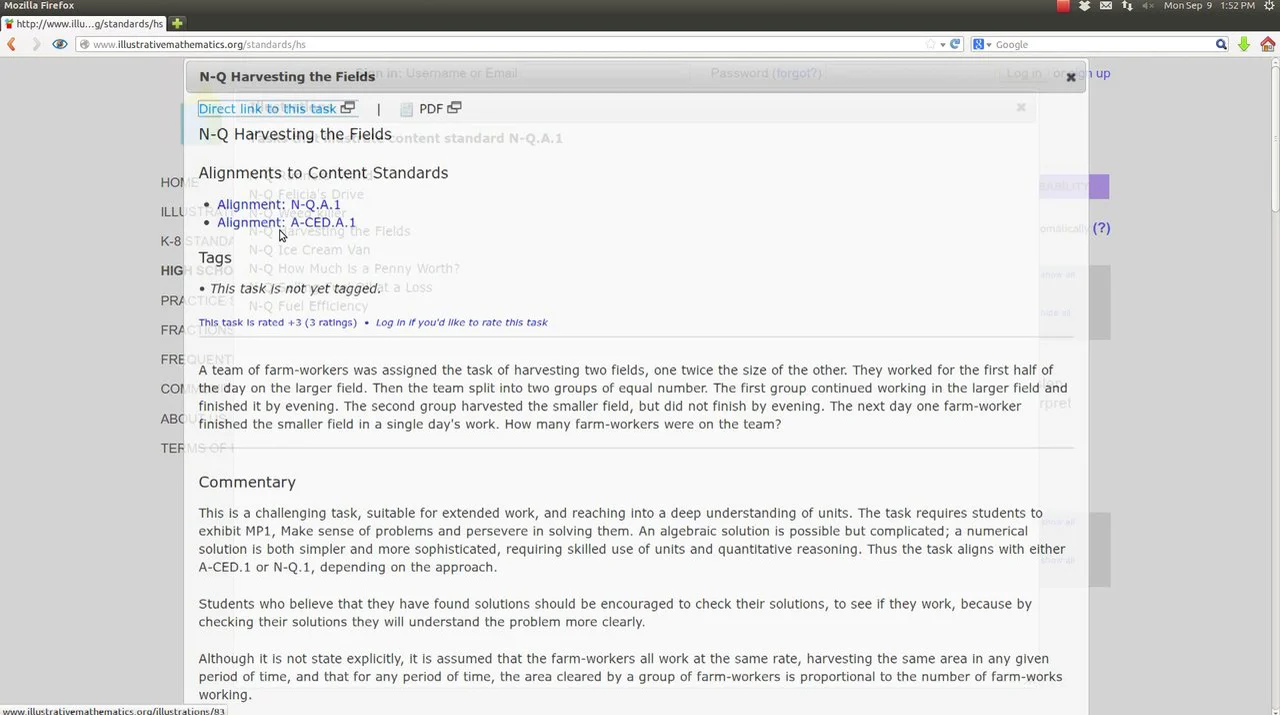Image resolution: width=1280 pixels, height=715 pixels.
Task: Click 'Log in if you'd like to rate this task'
Action: click(462, 323)
